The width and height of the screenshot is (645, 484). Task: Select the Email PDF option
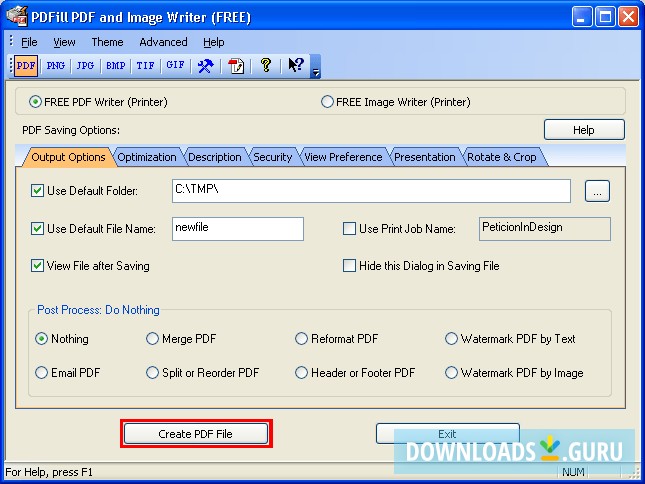42,373
